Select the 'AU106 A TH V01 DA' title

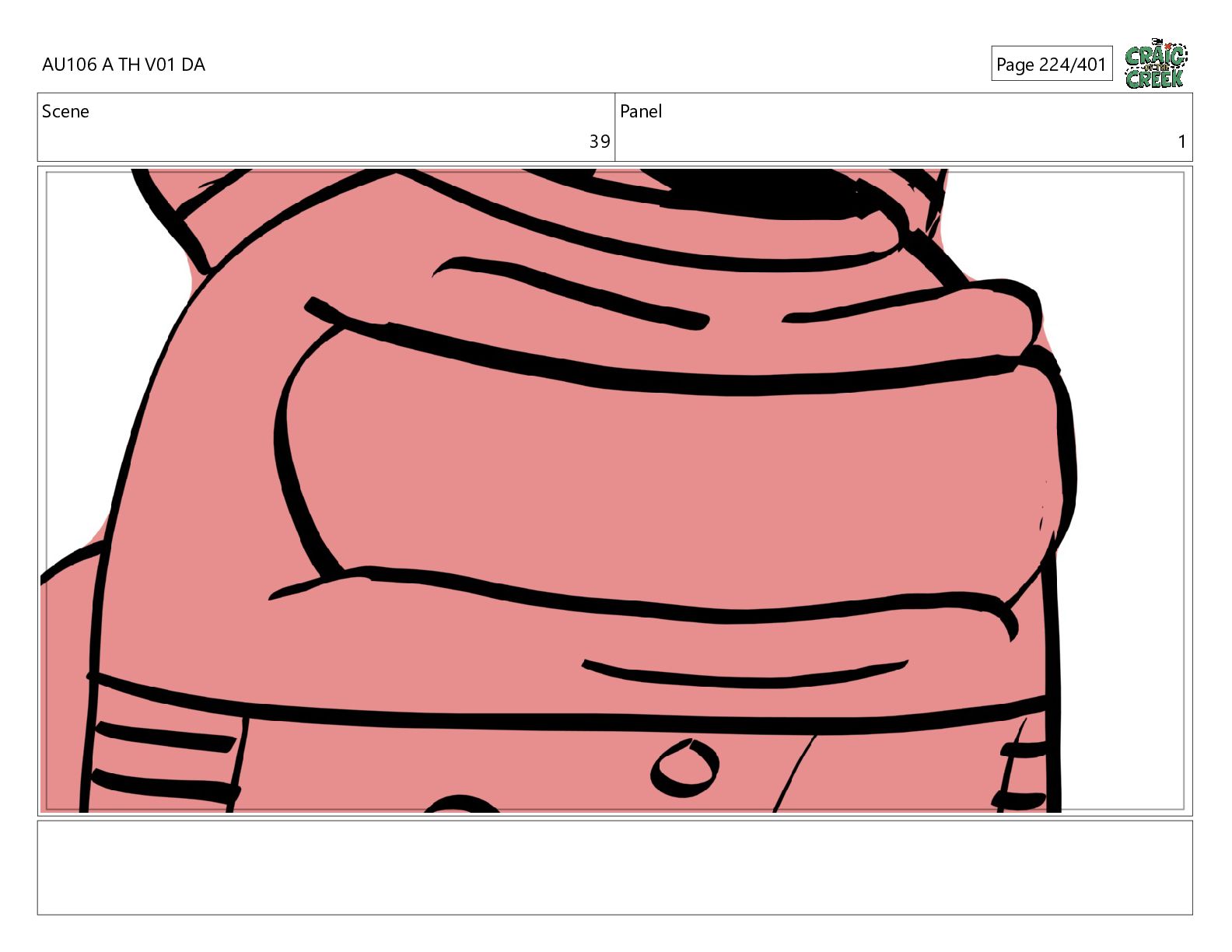124,65
